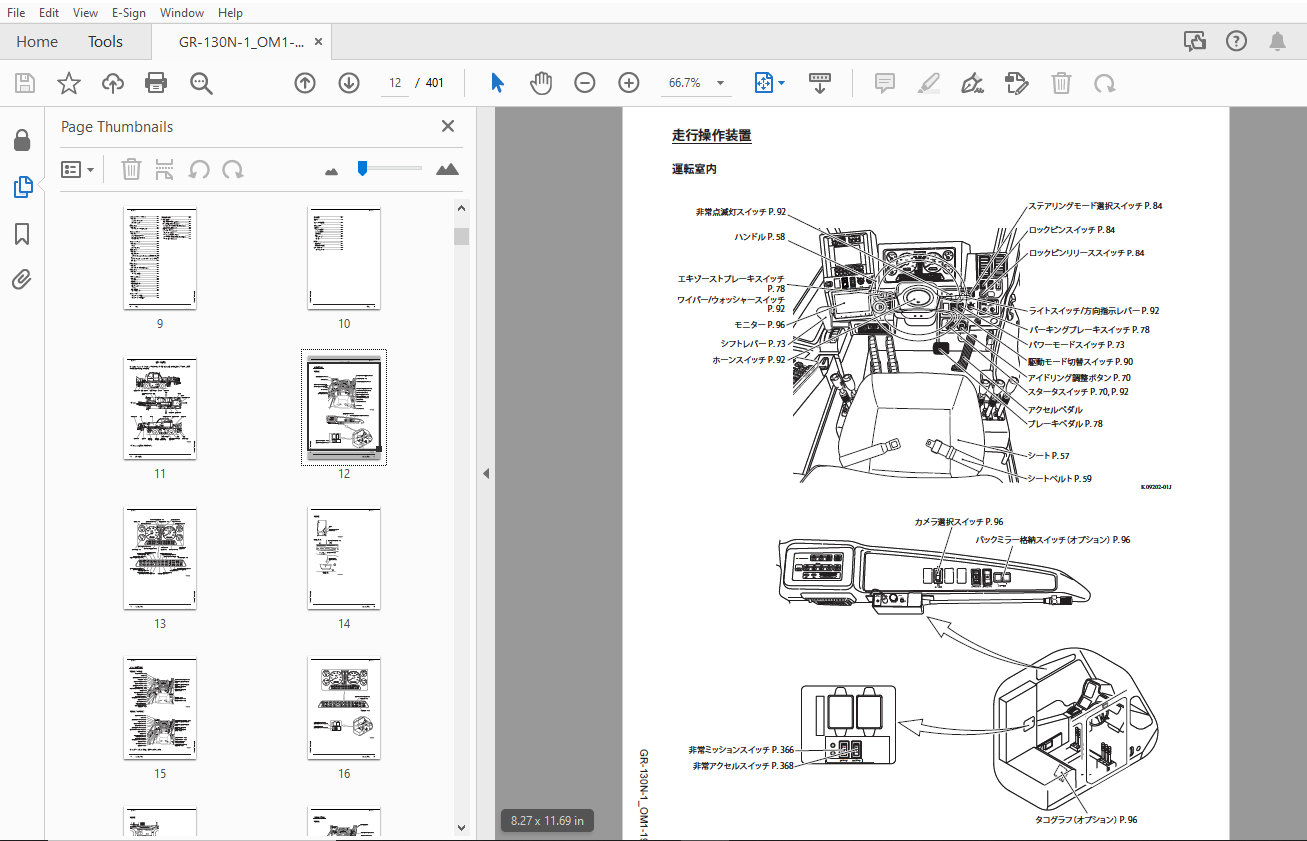This screenshot has width=1307, height=841.
Task: Go to the next page with the down arrow
Action: [348, 83]
